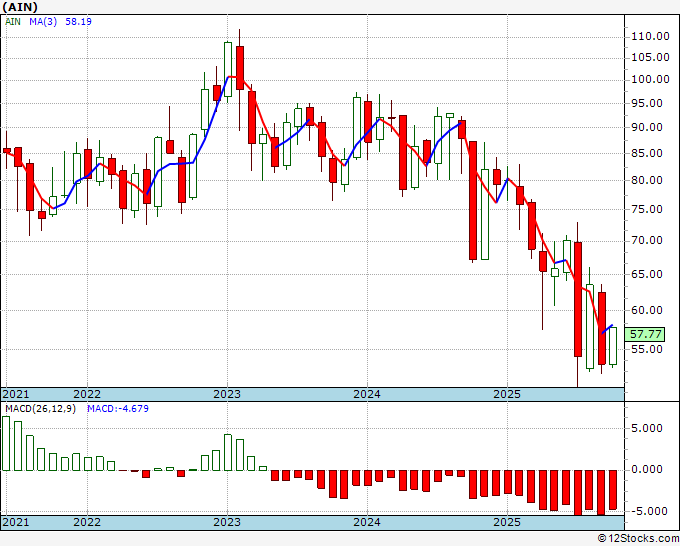Screen dimensions: 680x546
Task: Select 2022 on the price chart time axis
Action: [x=87, y=394]
